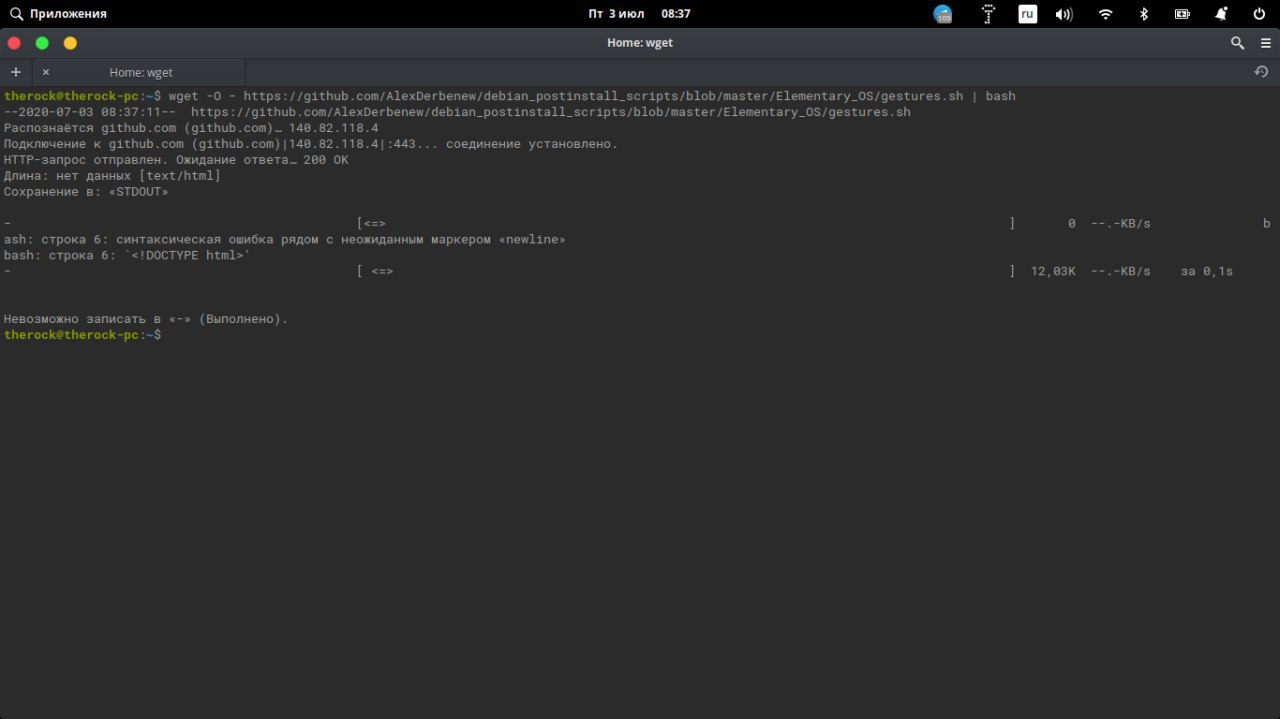1280x719 pixels.
Task: Click the 12,03K download progress bar
Action: tap(686, 271)
